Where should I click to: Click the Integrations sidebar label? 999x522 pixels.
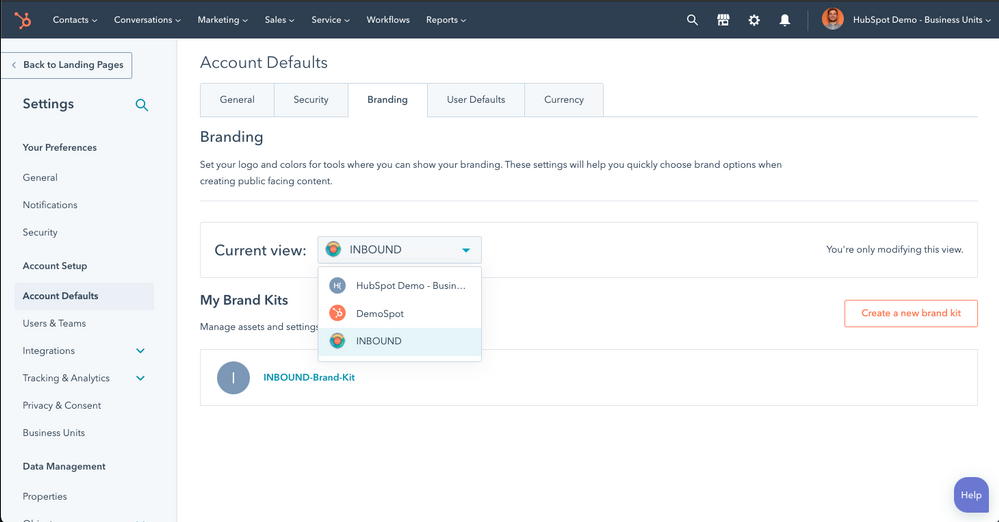(x=48, y=351)
